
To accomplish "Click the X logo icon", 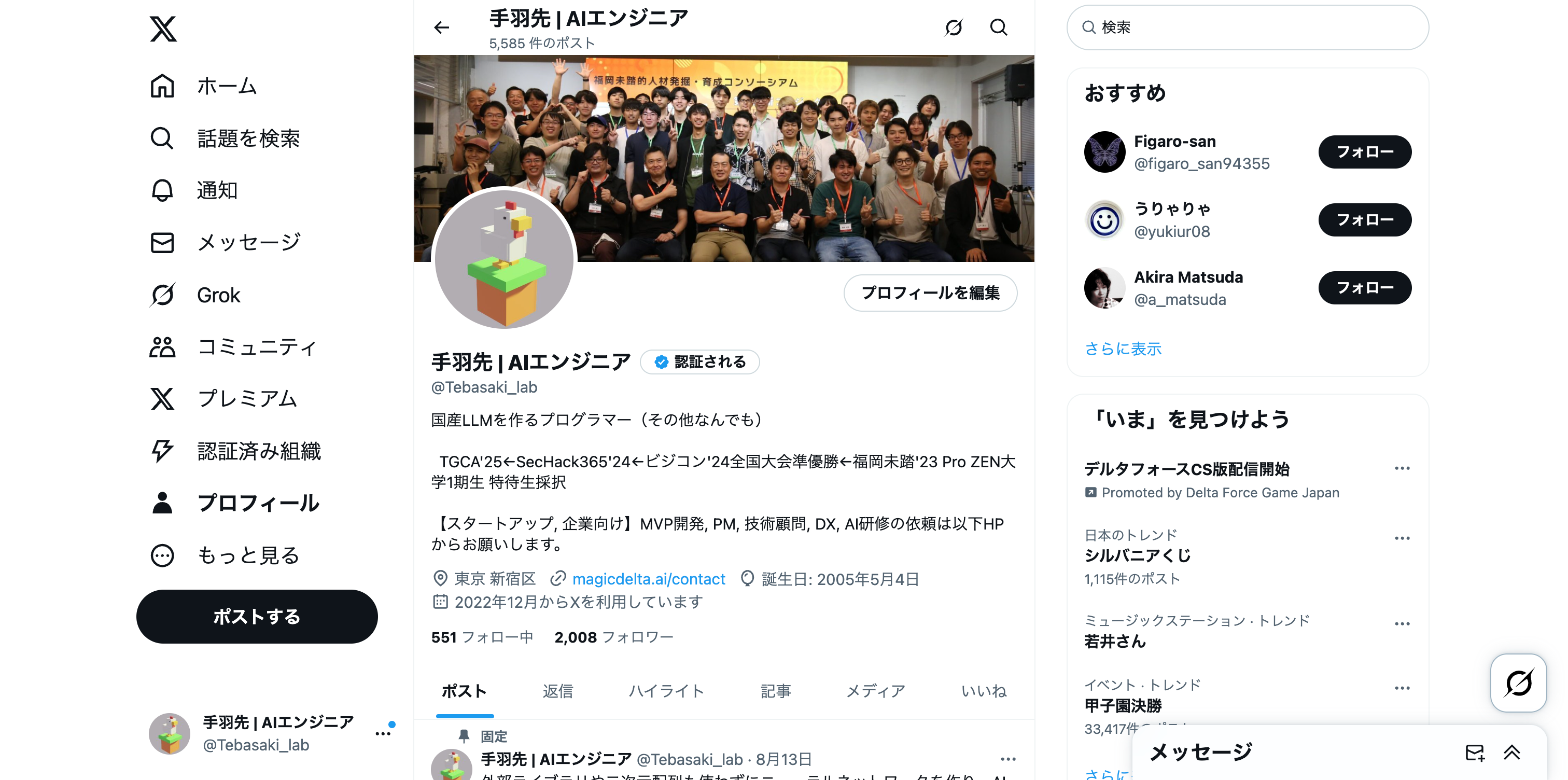I will (x=163, y=28).
